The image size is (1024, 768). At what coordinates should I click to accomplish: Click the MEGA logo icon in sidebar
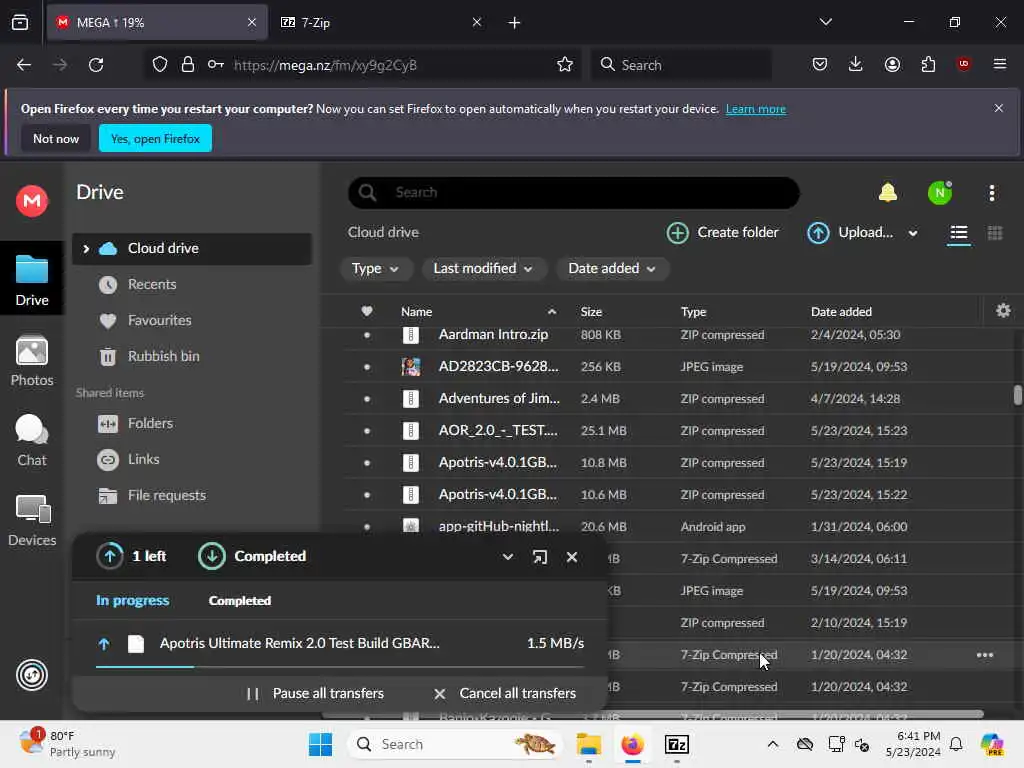click(32, 200)
